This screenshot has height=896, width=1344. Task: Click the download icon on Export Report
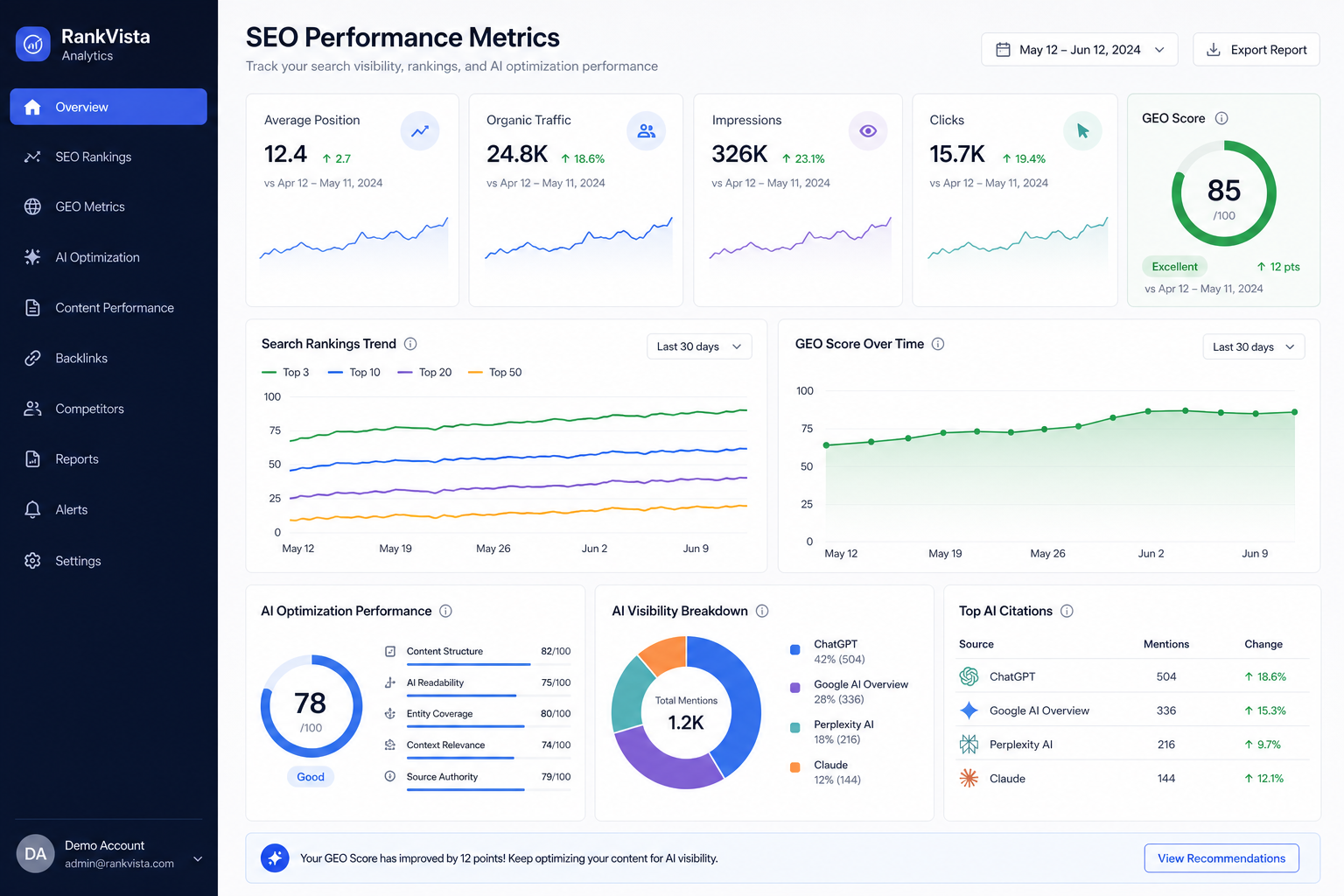pos(1214,50)
